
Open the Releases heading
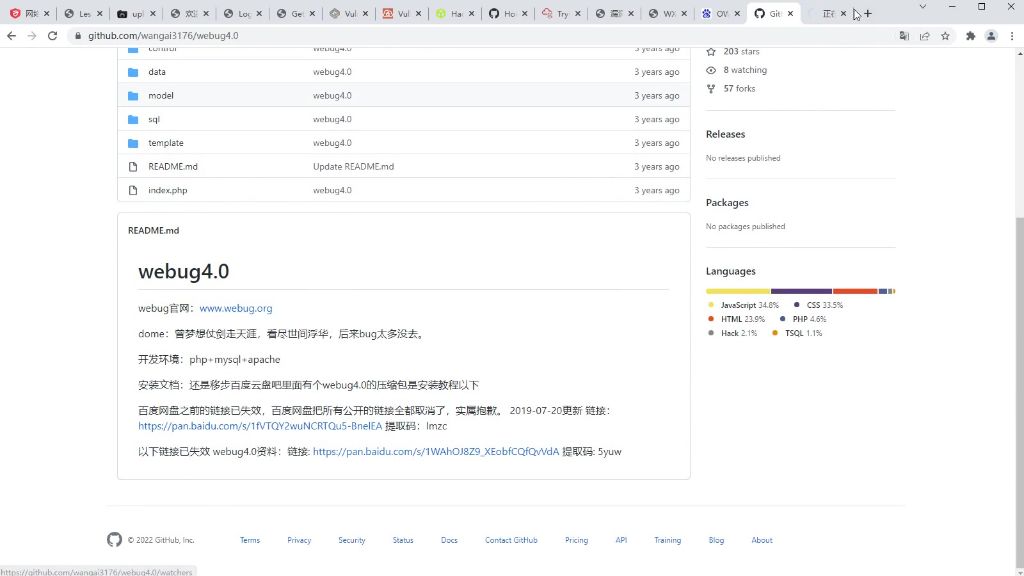[726, 134]
